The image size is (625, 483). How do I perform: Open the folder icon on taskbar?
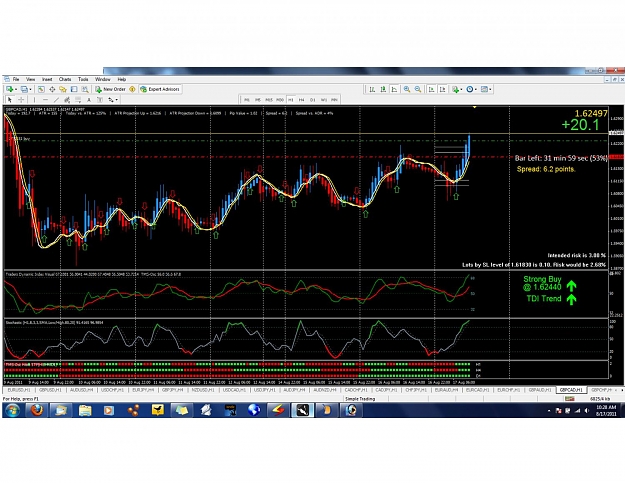(x=85, y=410)
